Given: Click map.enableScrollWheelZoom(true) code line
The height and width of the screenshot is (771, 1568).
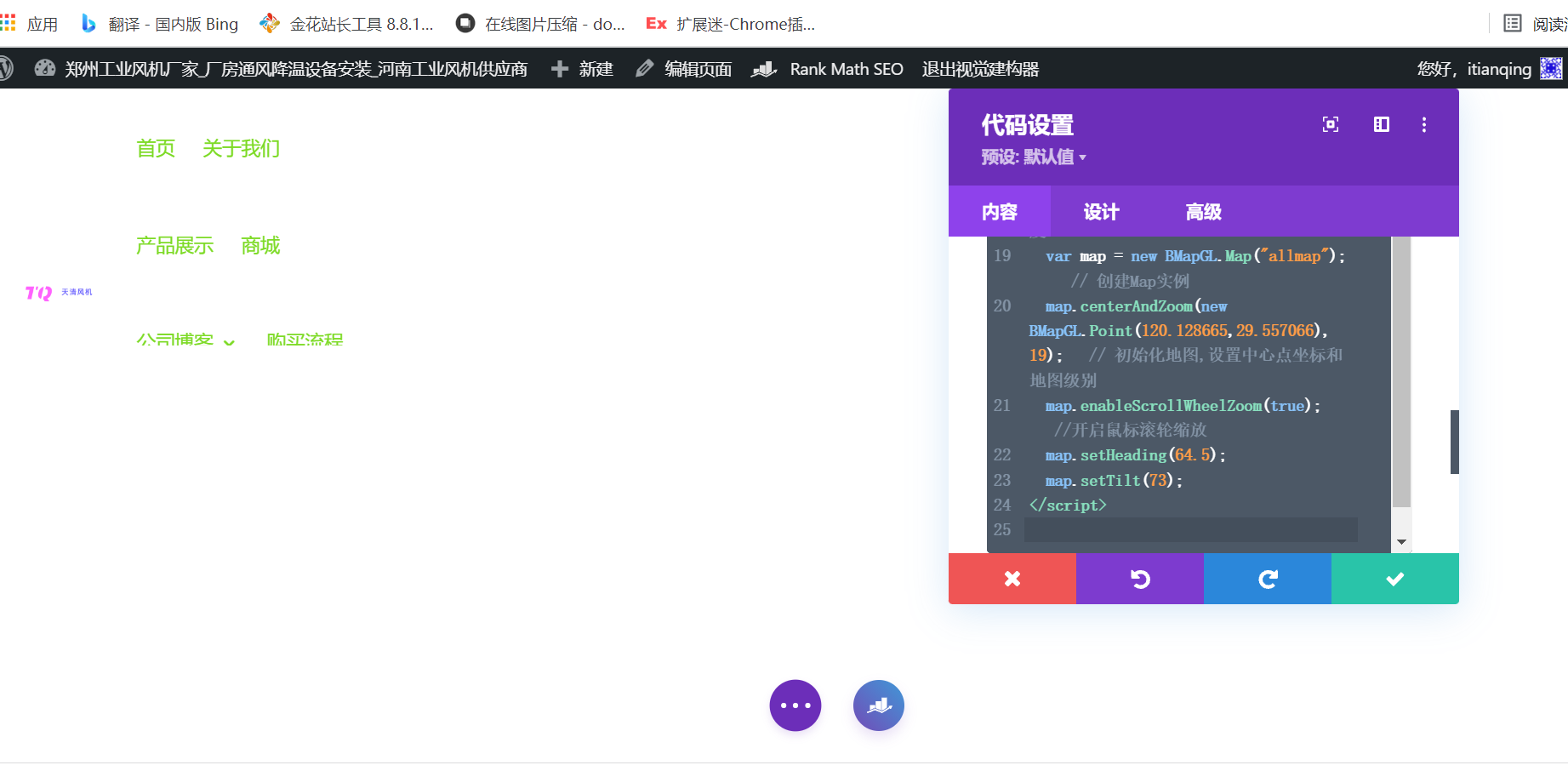Looking at the screenshot, I should (x=1183, y=406).
